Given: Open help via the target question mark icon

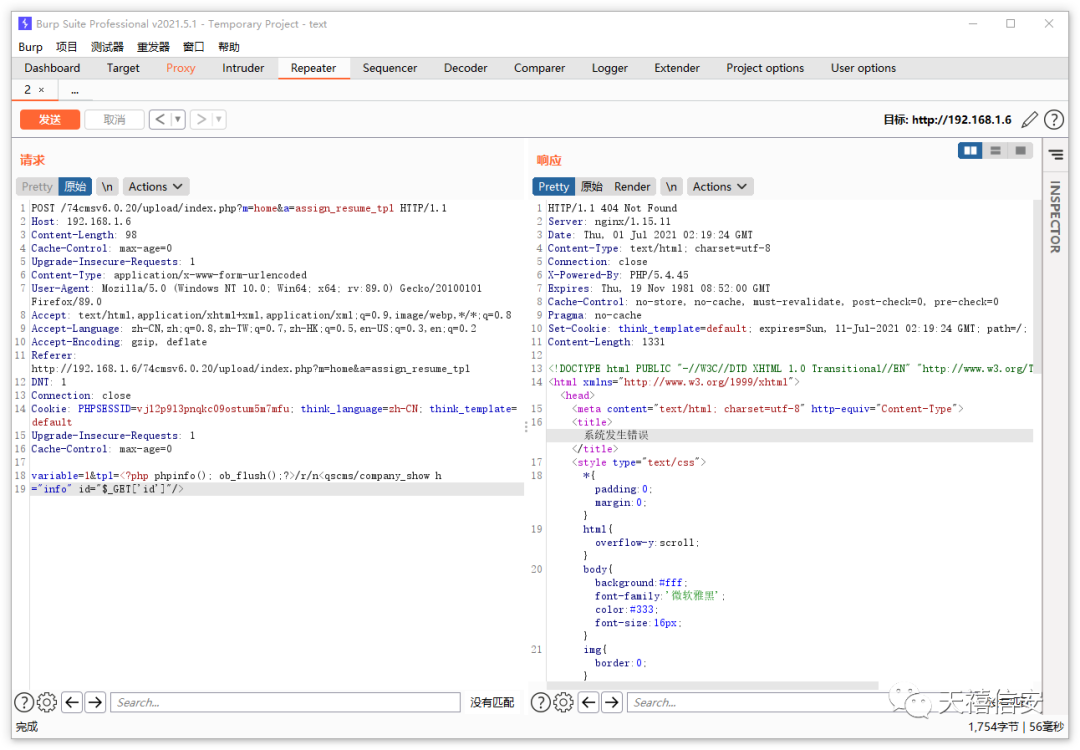Looking at the screenshot, I should (x=1054, y=120).
